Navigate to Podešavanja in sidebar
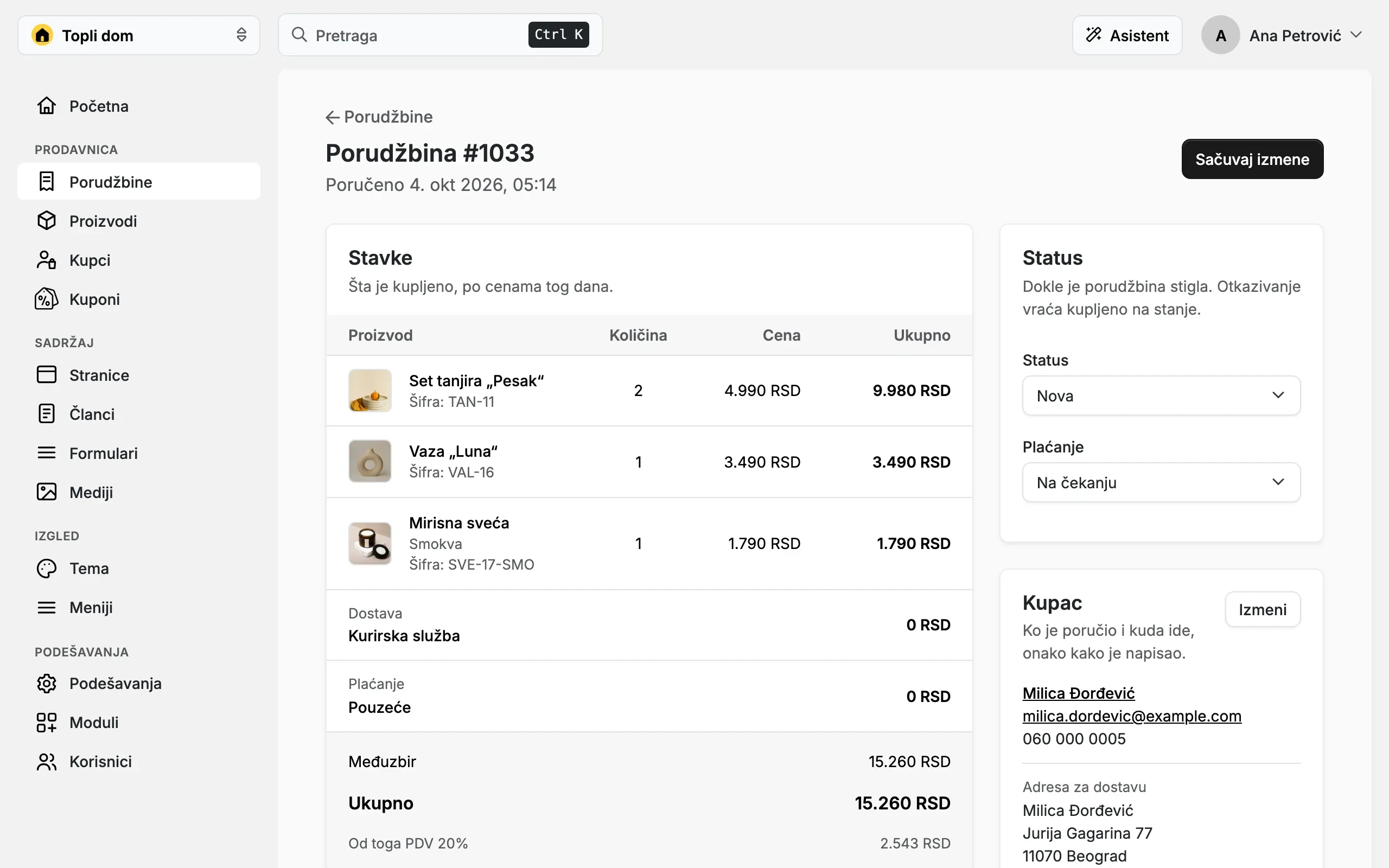 pos(139,683)
